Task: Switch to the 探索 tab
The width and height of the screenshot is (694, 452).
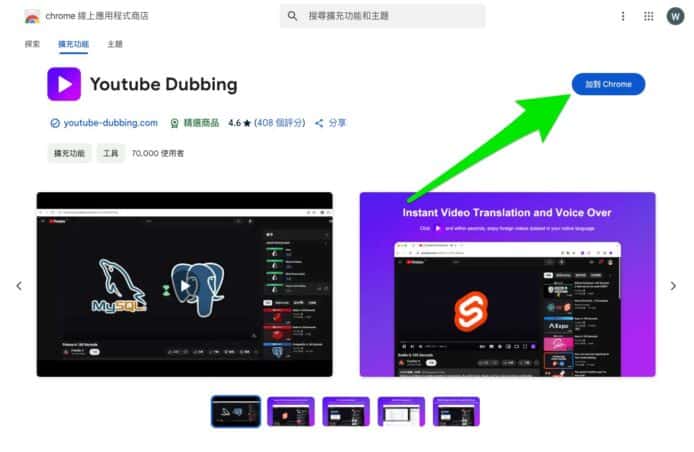Action: [32, 44]
